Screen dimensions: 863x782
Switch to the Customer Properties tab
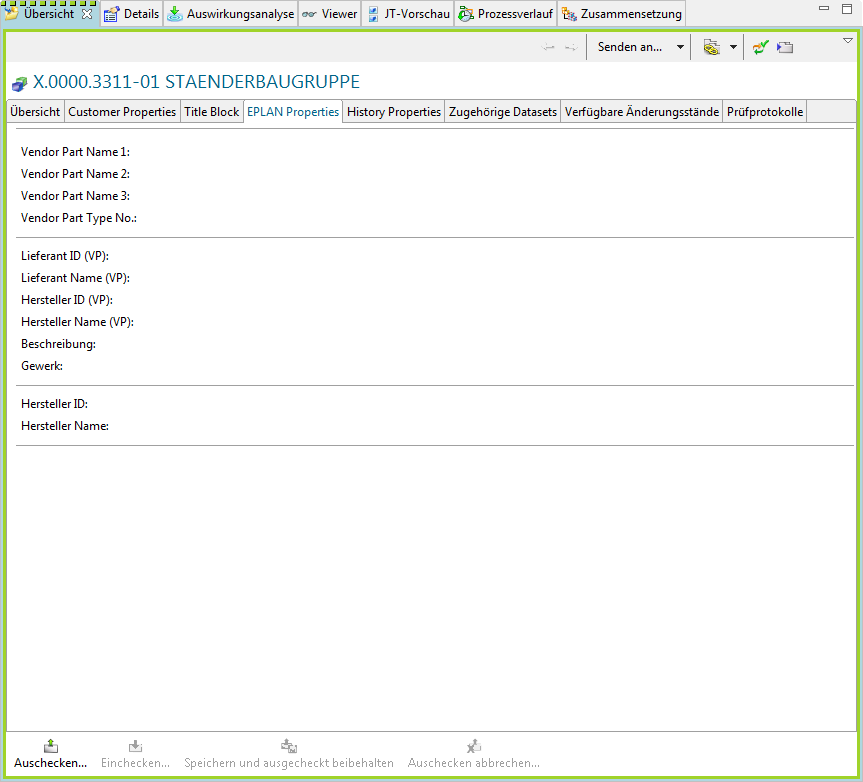pyautogui.click(x=122, y=112)
